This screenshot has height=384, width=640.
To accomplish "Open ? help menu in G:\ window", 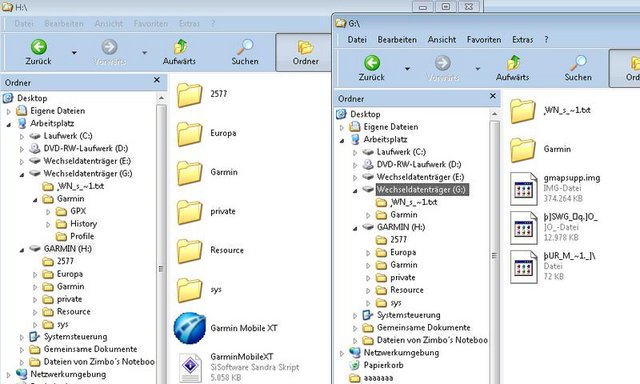I will click(546, 40).
